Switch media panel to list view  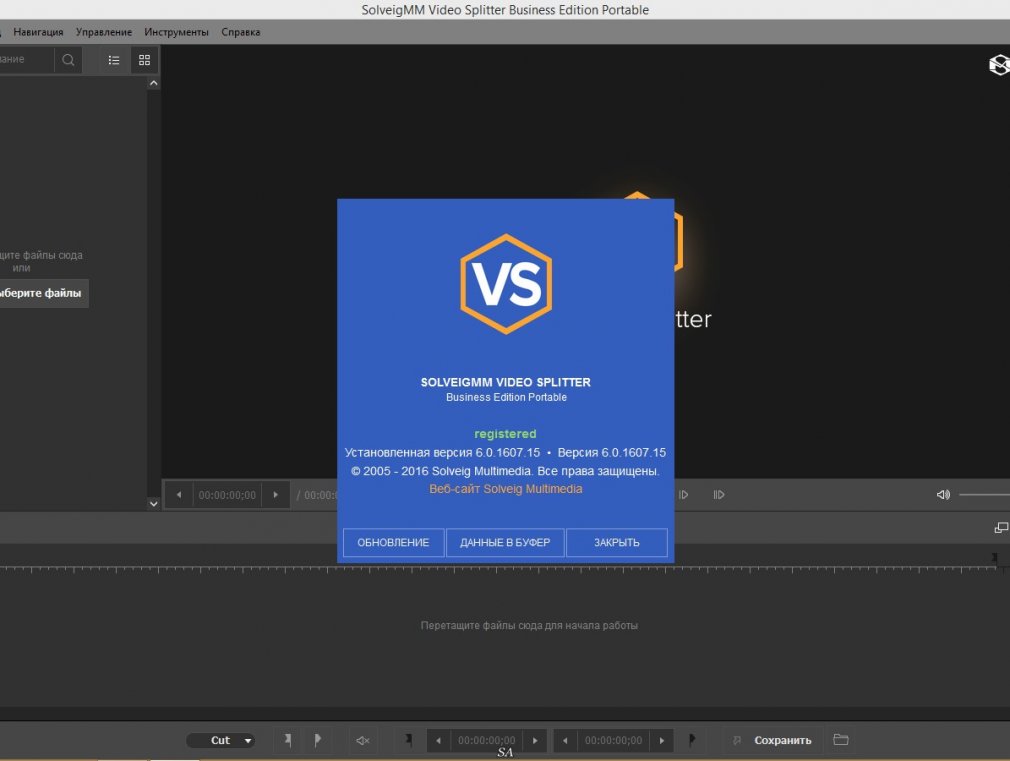pos(114,60)
